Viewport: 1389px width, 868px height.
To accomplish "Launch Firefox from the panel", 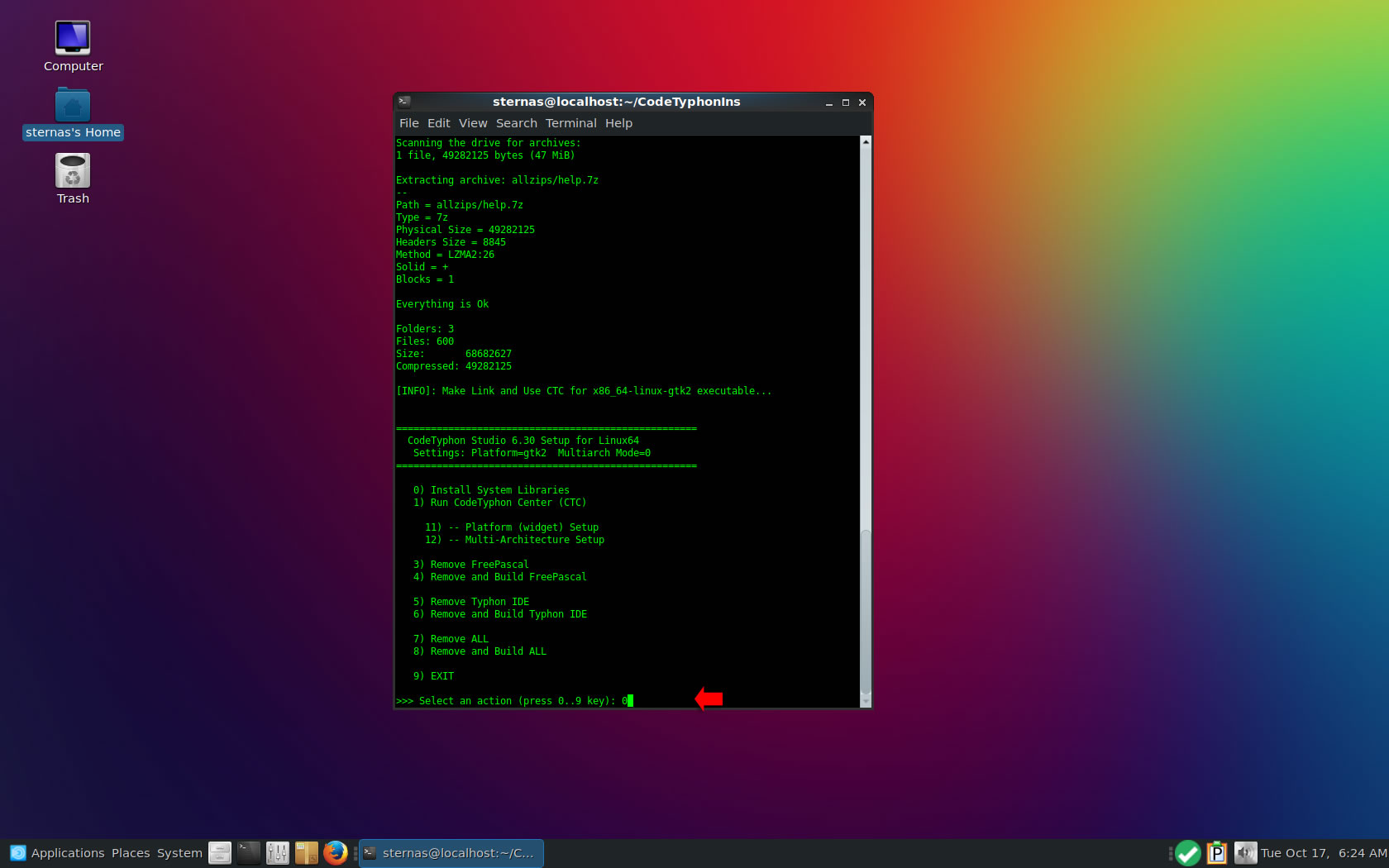I will point(336,853).
